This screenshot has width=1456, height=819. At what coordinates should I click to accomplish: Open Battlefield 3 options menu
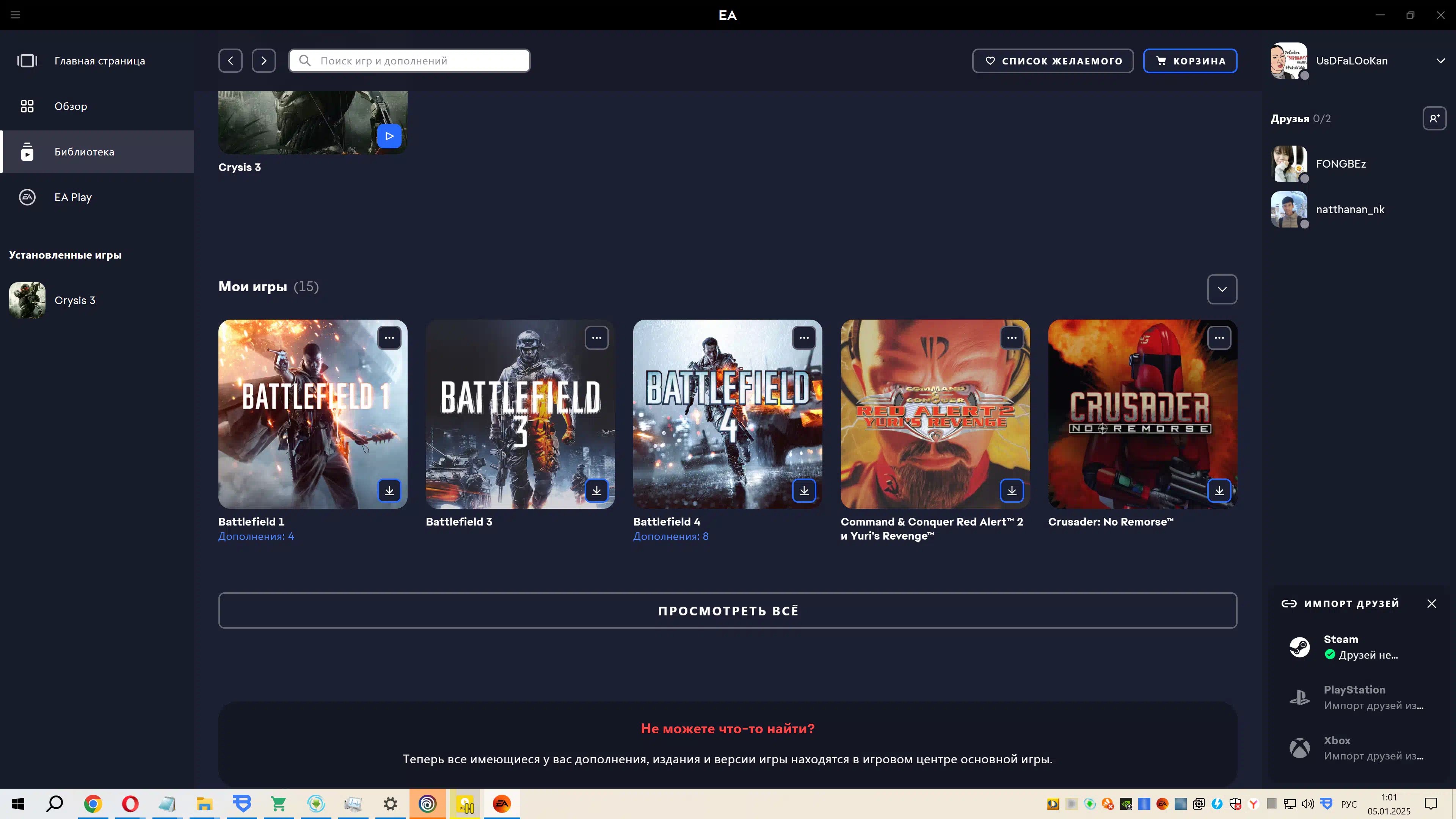pyautogui.click(x=596, y=338)
